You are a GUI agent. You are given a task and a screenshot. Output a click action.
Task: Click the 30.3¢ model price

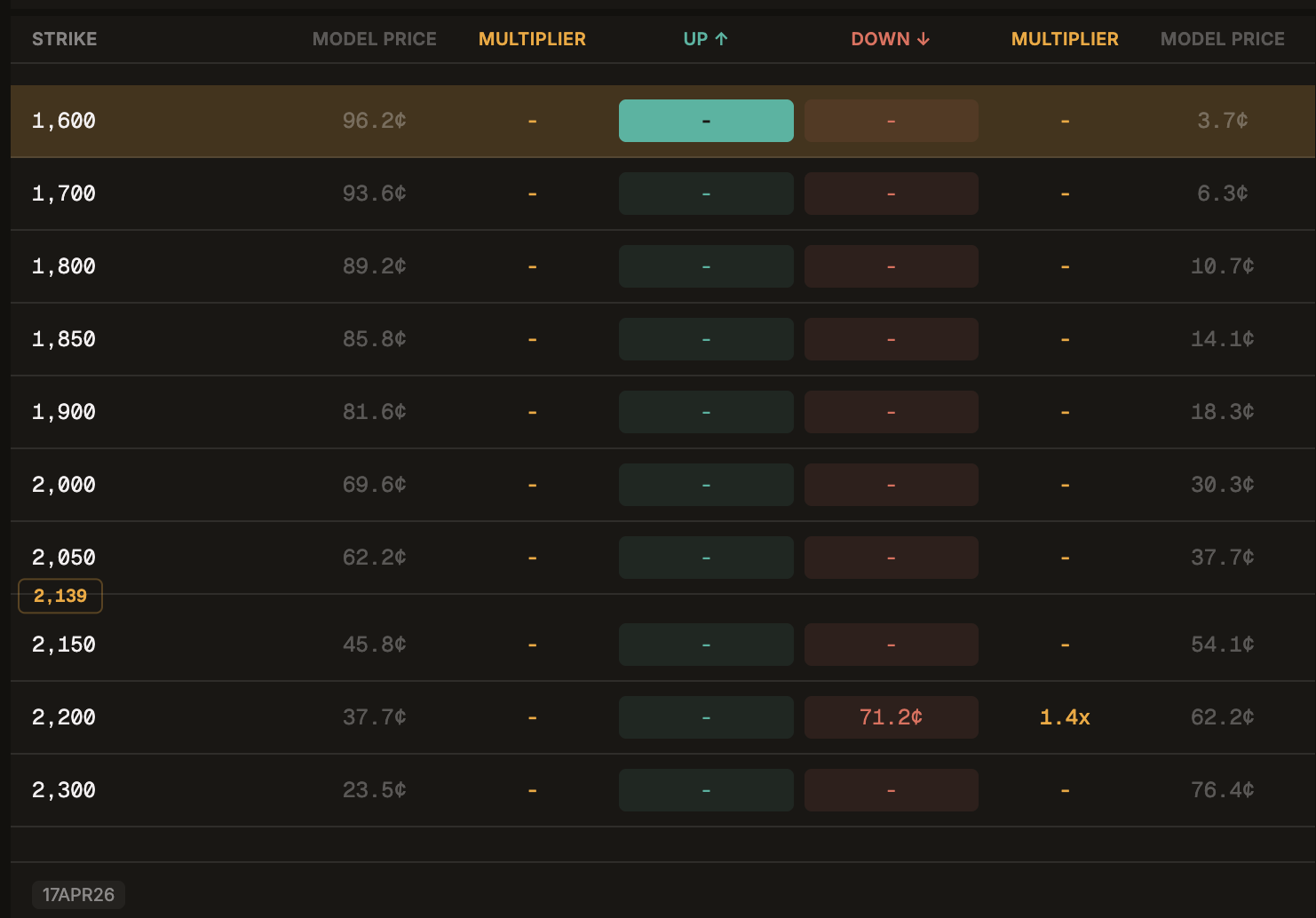(x=1223, y=485)
